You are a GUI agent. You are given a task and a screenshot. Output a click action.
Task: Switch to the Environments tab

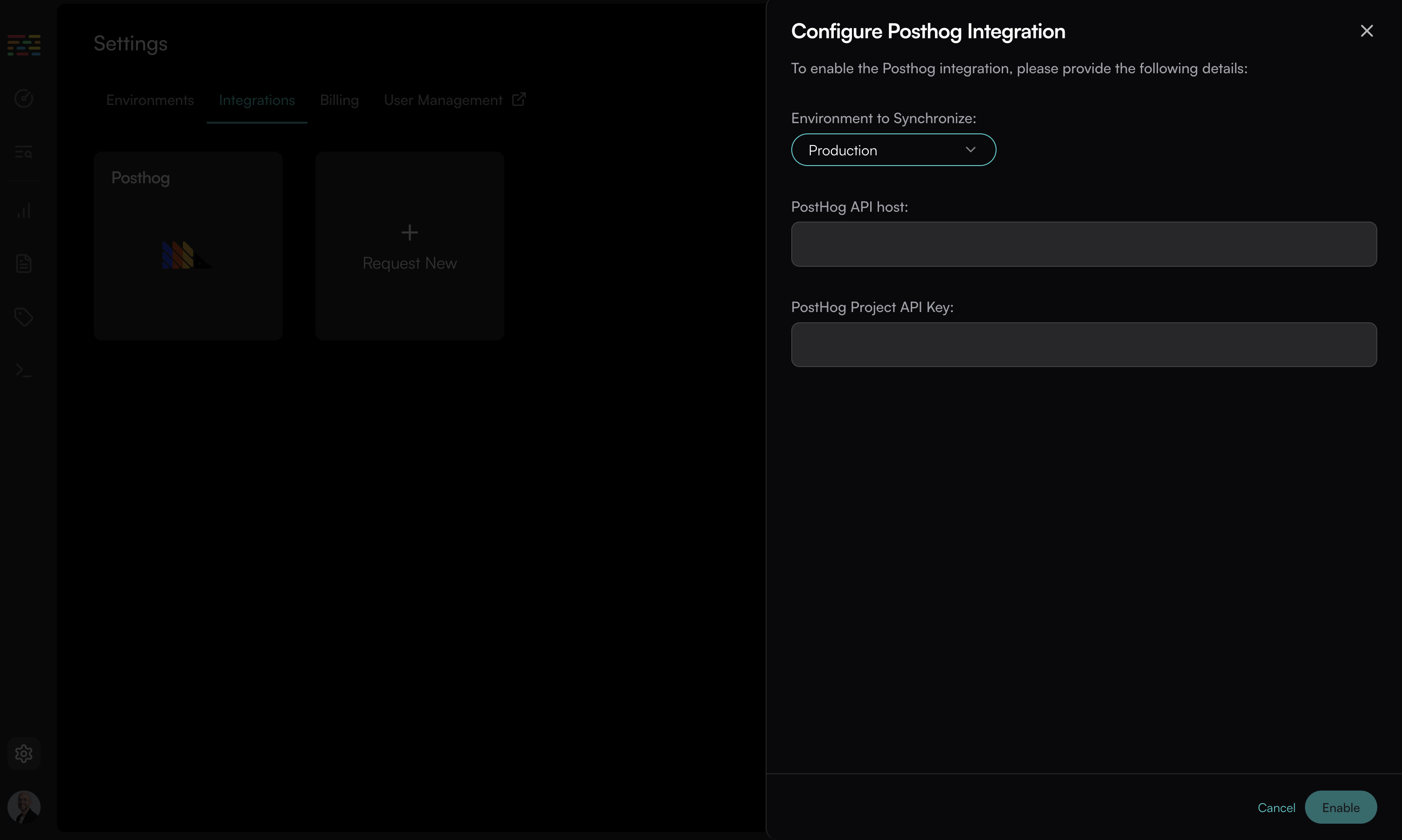[150, 100]
